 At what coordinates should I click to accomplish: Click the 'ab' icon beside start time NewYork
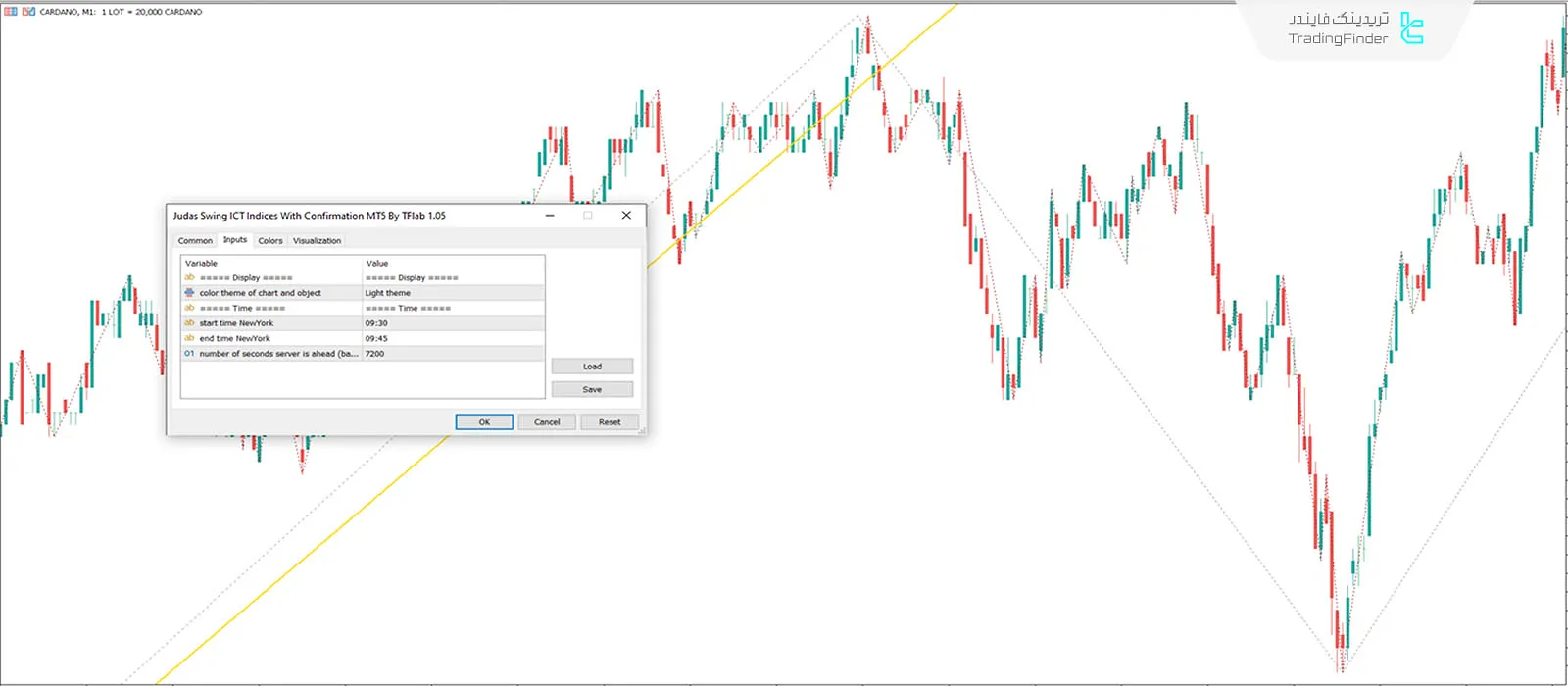(x=189, y=323)
